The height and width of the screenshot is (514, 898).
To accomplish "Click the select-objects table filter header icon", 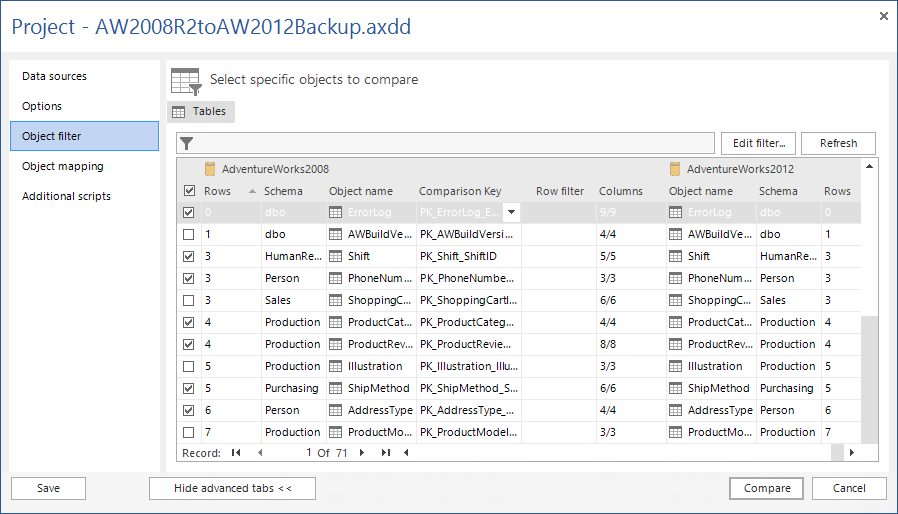I will coord(186,81).
